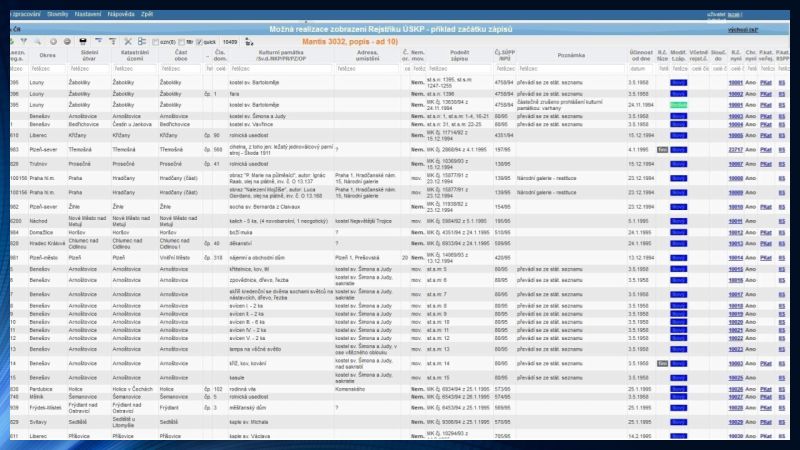Click PKat link in the fara row
800x450 pixels.
point(766,94)
